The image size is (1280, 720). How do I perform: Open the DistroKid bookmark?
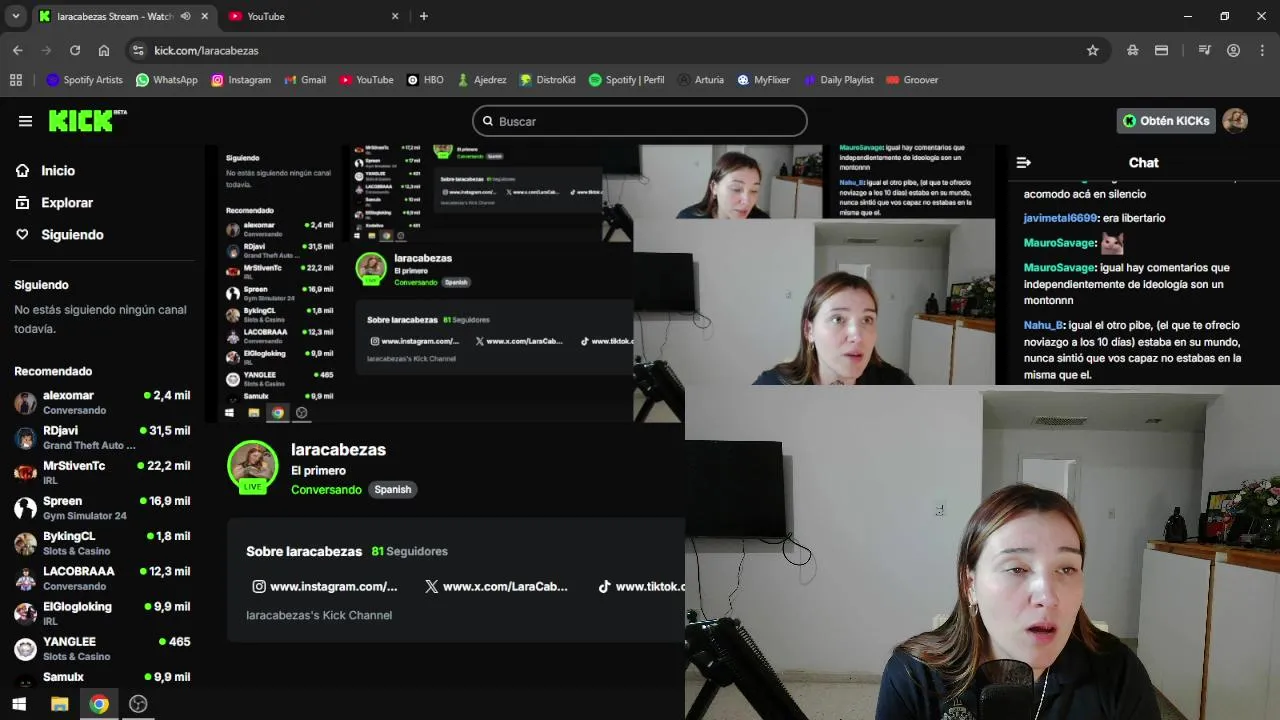[547, 80]
